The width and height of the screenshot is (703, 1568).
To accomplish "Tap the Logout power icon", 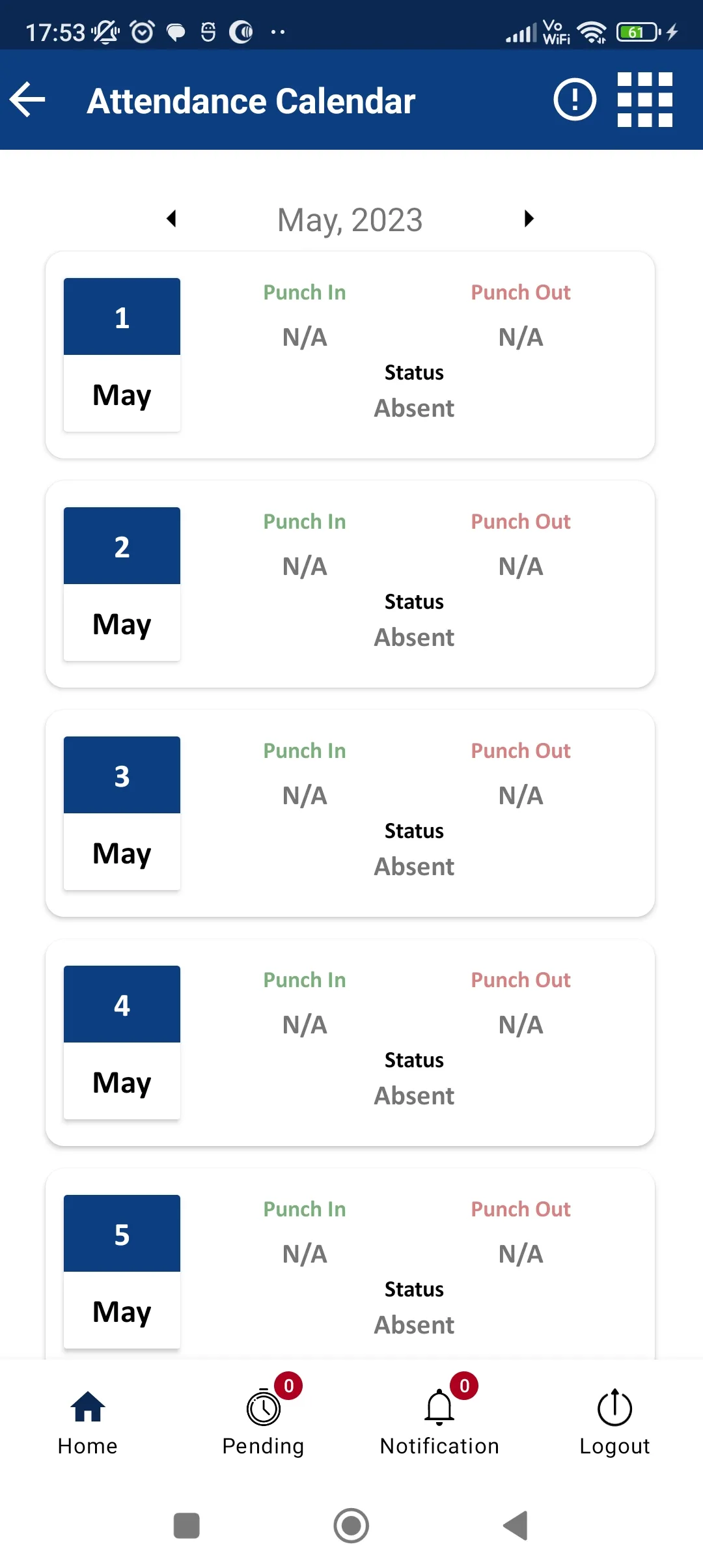I will pos(615,1423).
